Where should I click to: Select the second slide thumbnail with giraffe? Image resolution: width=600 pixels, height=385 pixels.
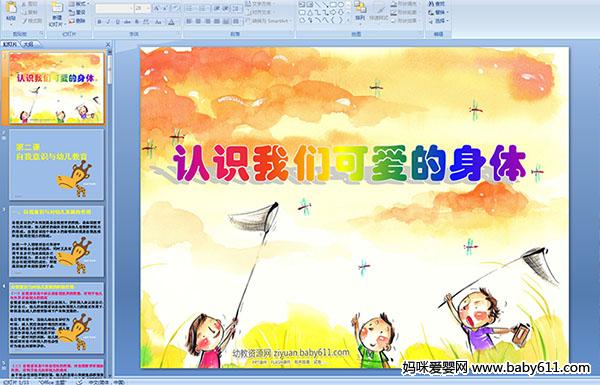coord(56,164)
